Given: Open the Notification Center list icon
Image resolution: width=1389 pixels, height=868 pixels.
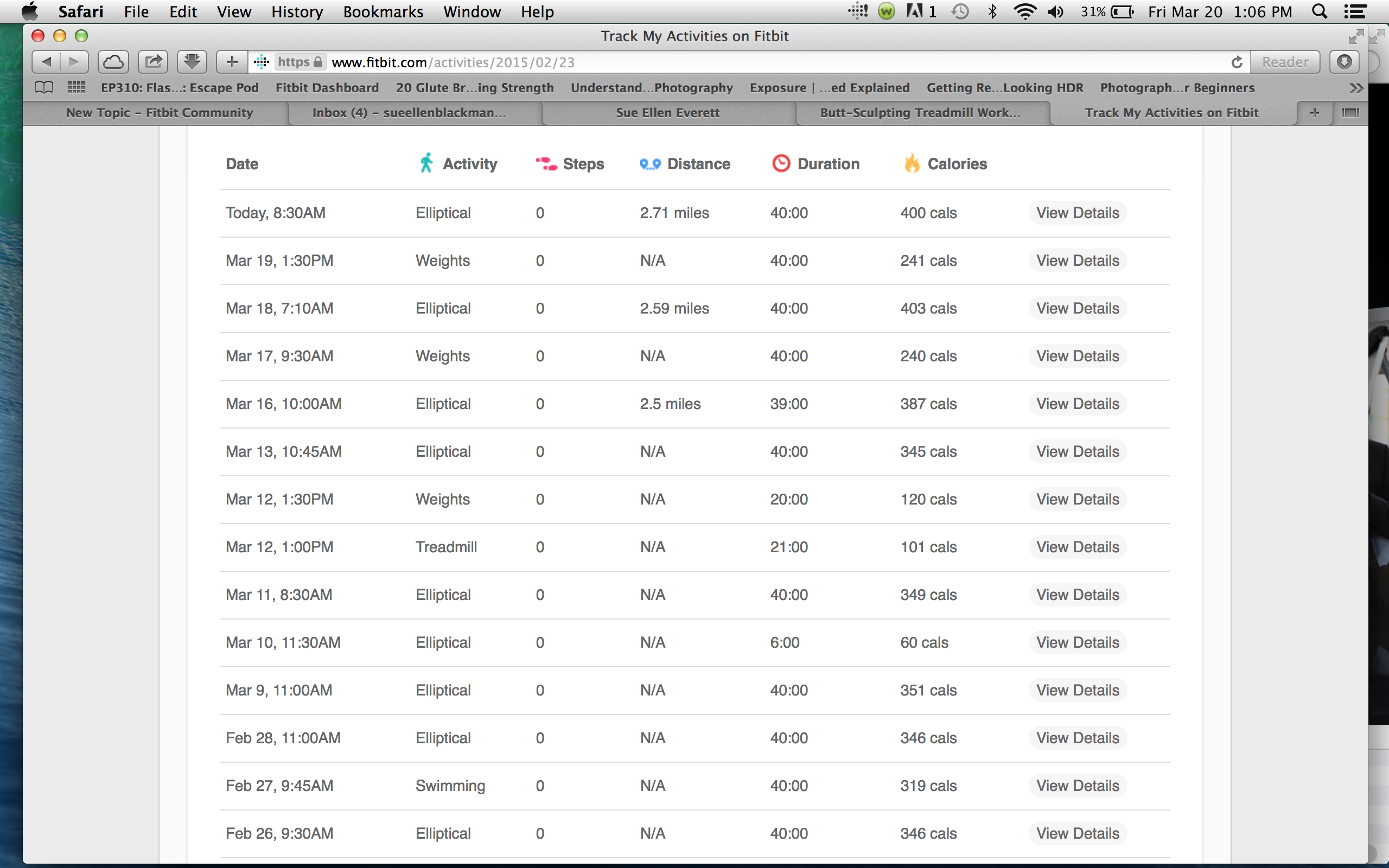Looking at the screenshot, I should (x=1354, y=11).
